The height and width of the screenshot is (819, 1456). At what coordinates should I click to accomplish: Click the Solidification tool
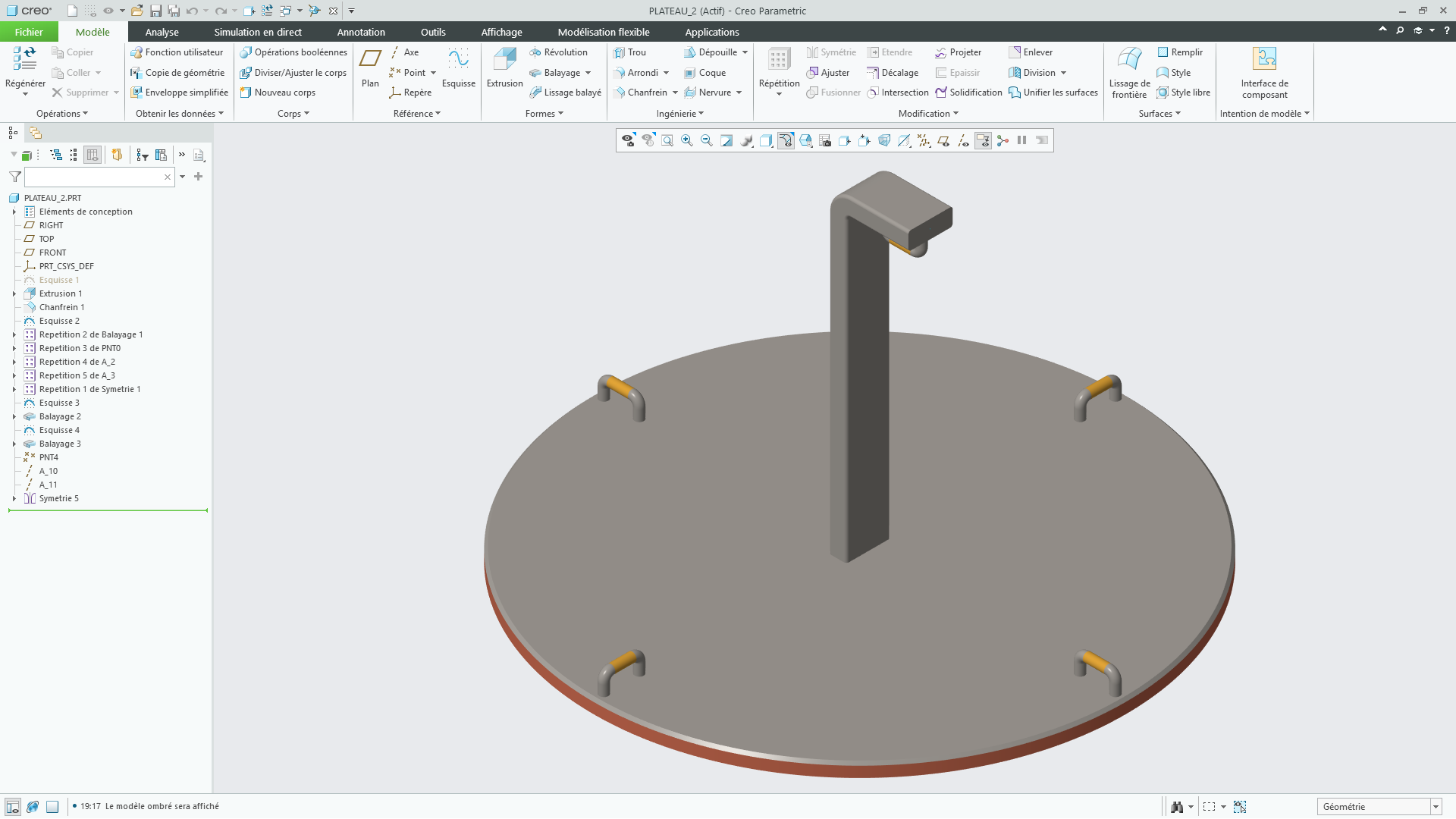(968, 93)
